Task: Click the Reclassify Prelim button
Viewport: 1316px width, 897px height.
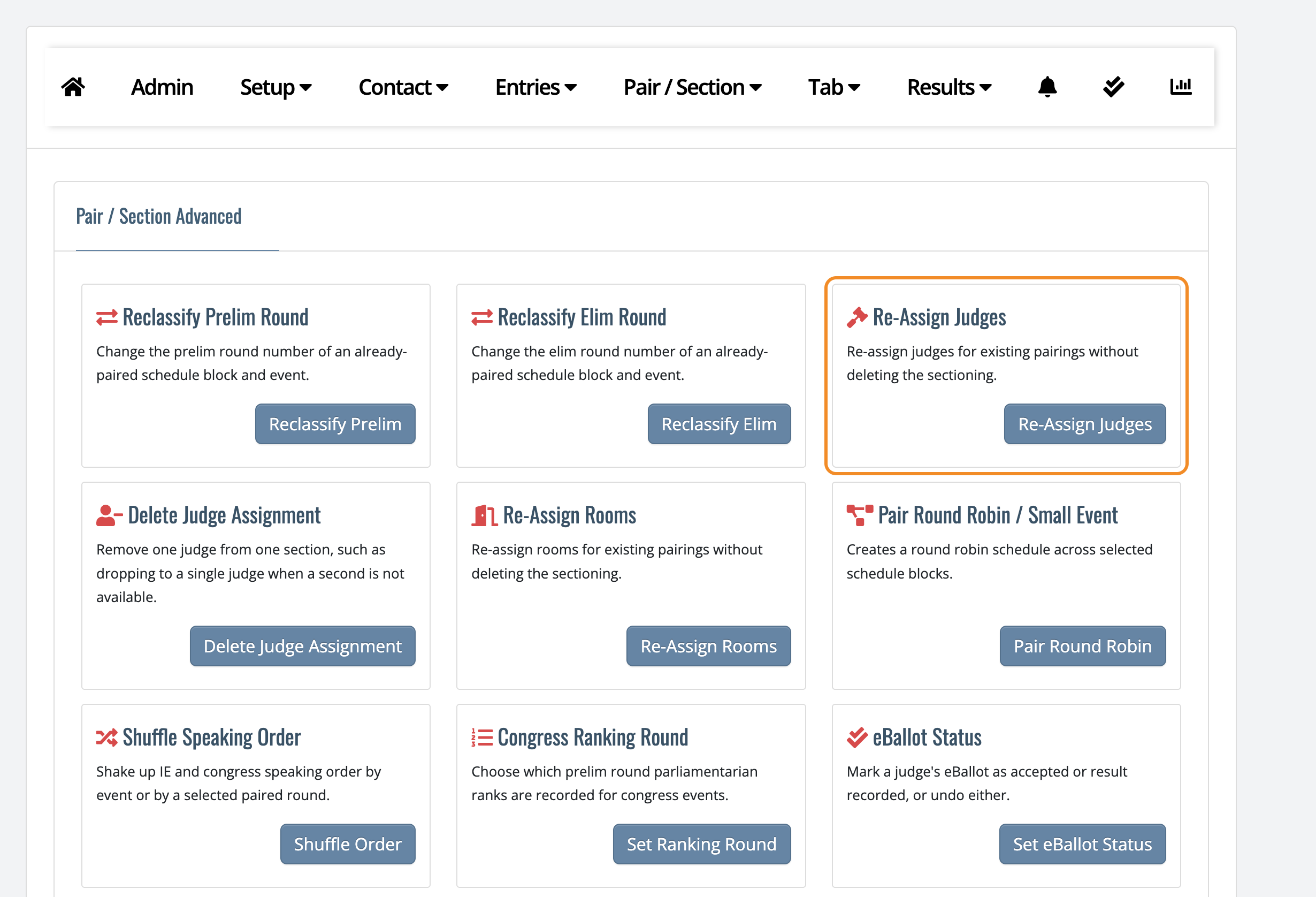Action: pos(335,424)
